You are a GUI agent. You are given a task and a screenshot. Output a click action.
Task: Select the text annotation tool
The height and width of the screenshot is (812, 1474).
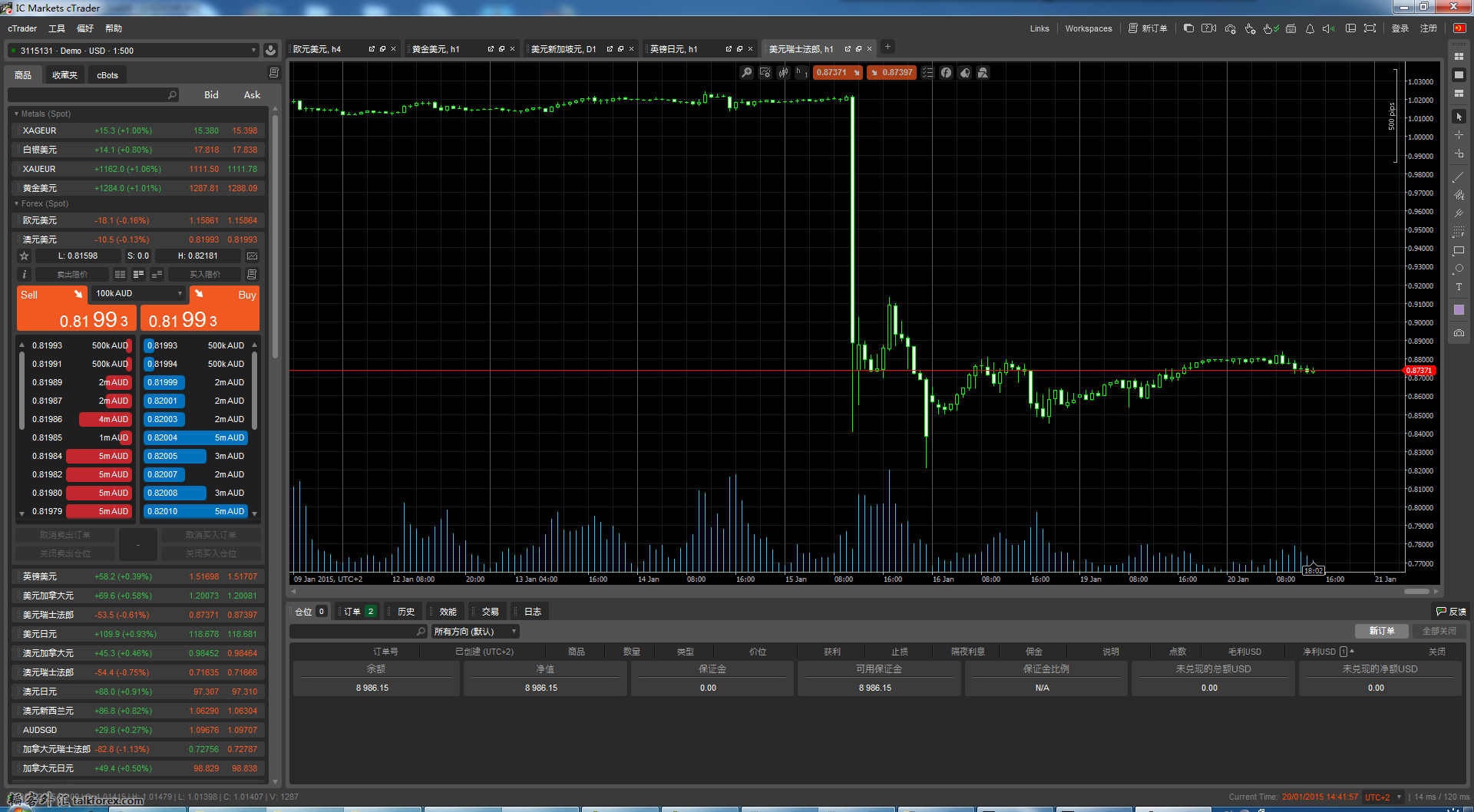(x=1459, y=287)
